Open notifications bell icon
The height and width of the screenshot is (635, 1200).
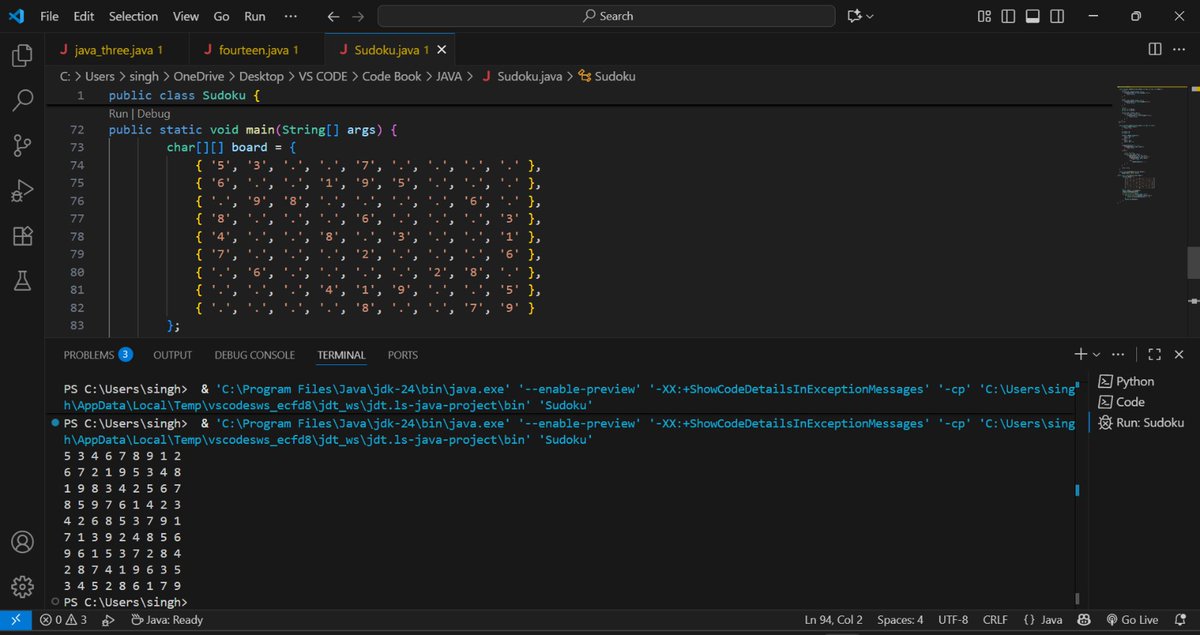[x=1180, y=620]
